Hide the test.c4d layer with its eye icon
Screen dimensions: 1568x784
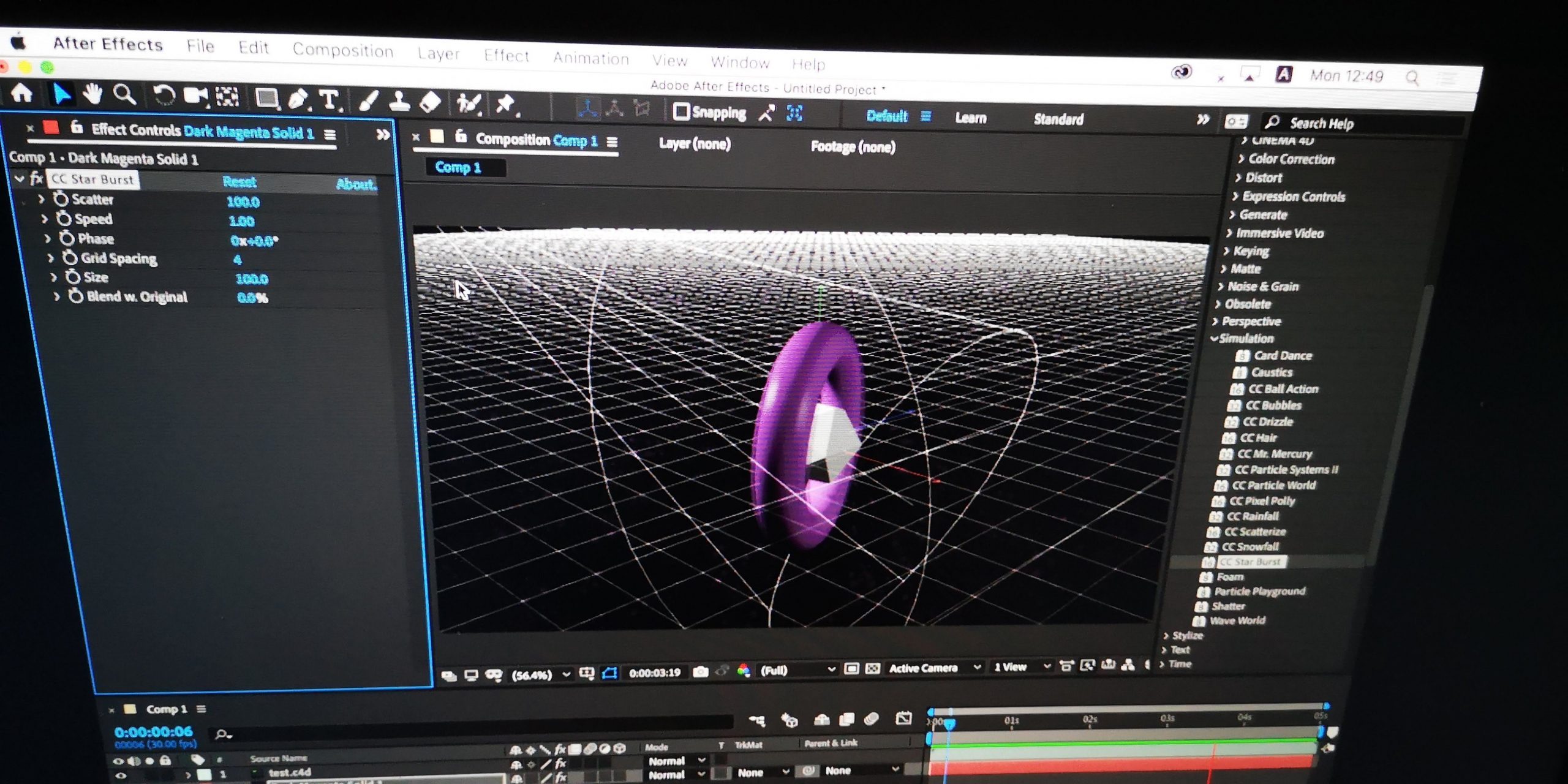[x=121, y=775]
